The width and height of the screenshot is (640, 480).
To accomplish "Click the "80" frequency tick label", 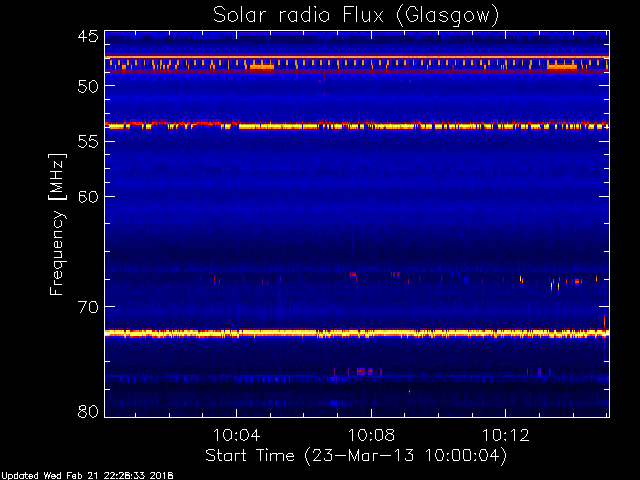I will (88, 411).
